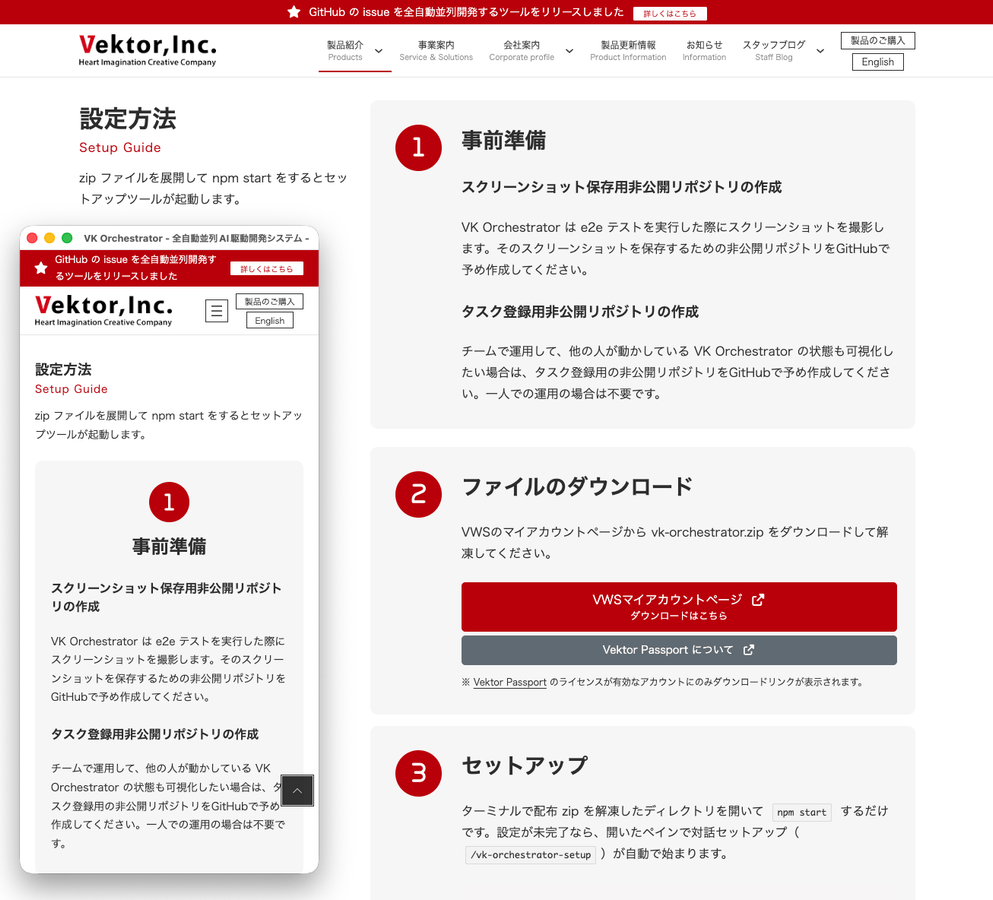Click Setup Guide text in VK Orchestrator window
The width and height of the screenshot is (993, 900).
pos(71,389)
